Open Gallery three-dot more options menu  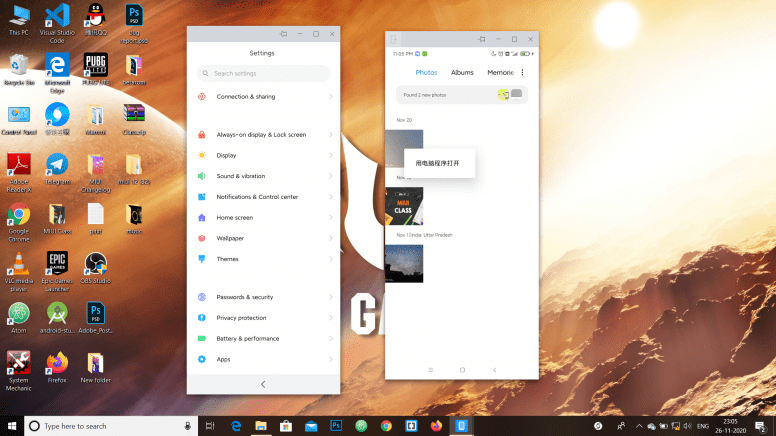522,72
